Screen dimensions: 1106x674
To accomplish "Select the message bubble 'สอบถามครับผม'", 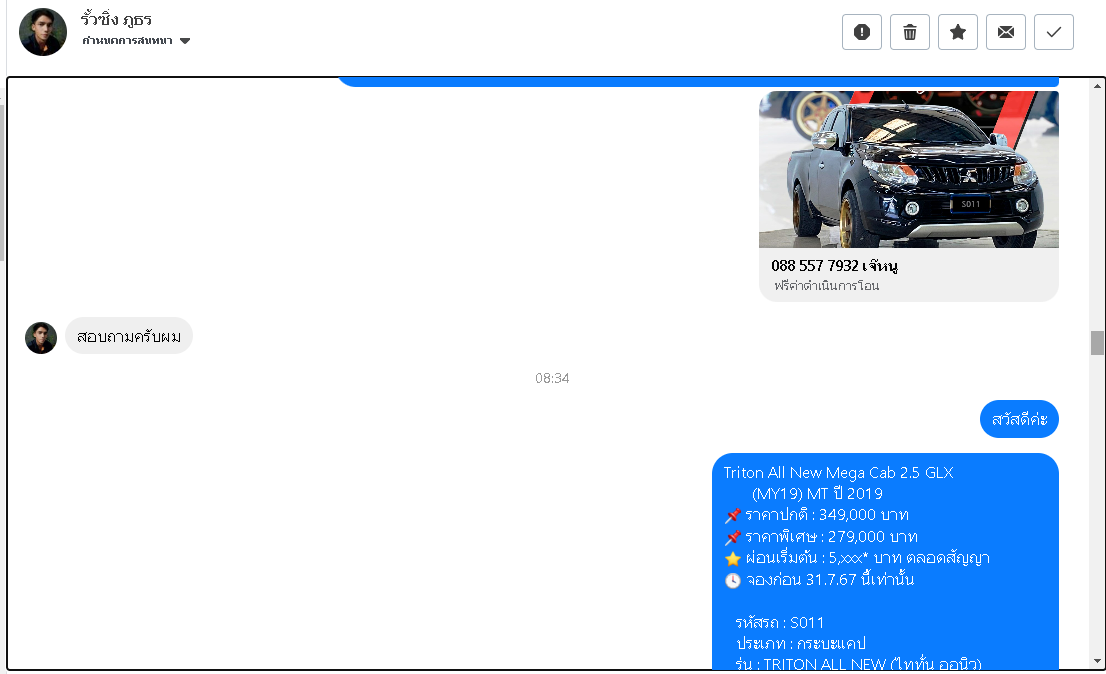I will pos(128,336).
